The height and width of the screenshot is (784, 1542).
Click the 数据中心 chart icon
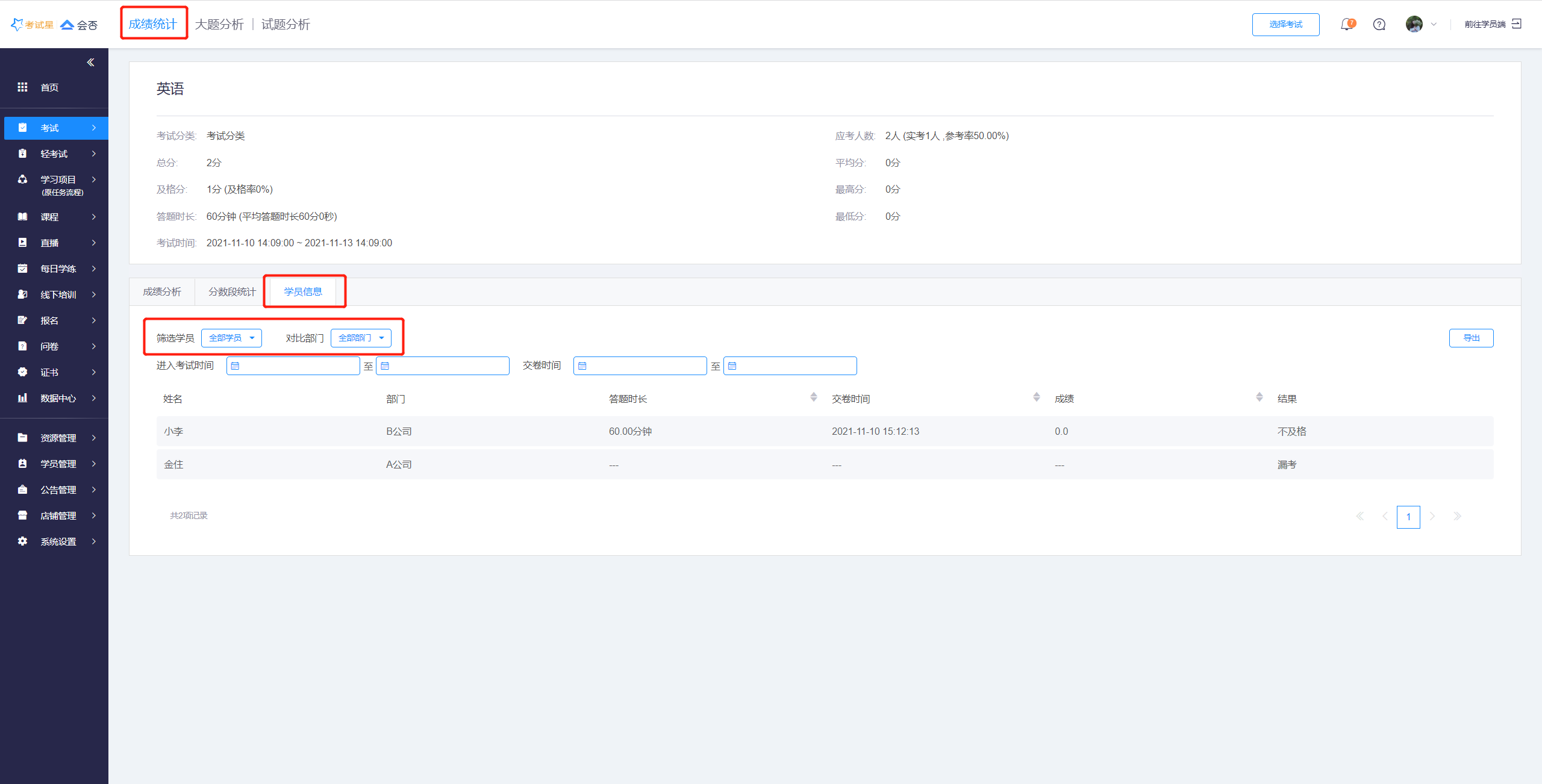pyautogui.click(x=22, y=398)
